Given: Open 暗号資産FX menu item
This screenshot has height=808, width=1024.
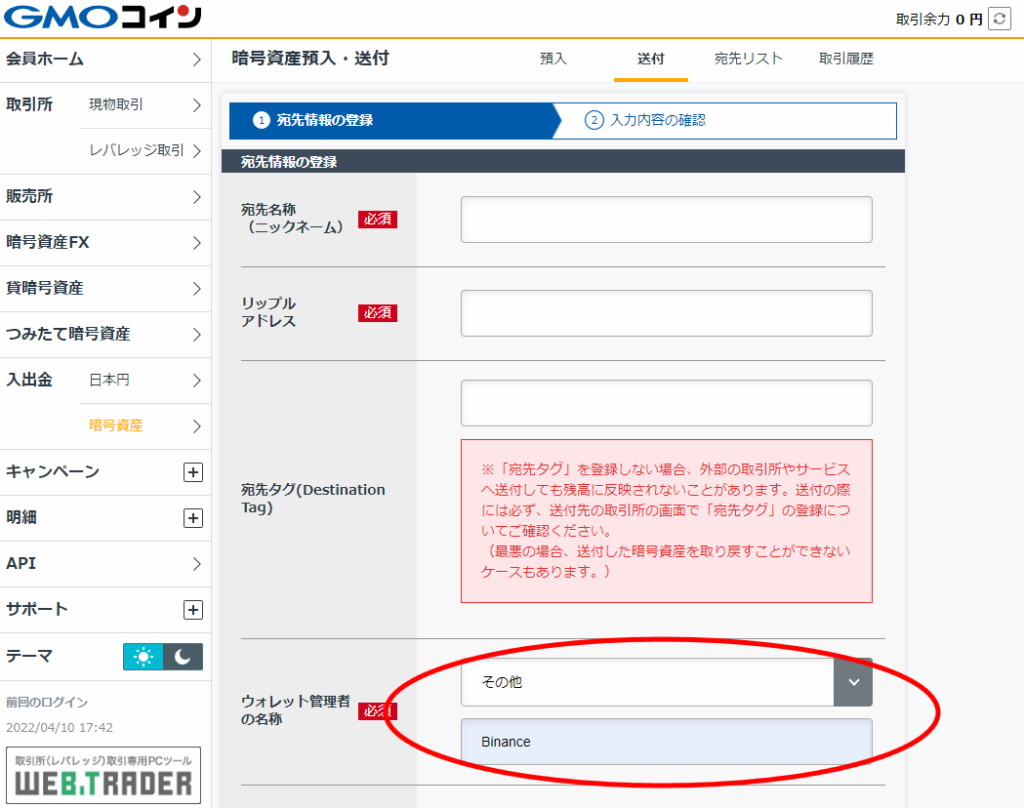Looking at the screenshot, I should (105, 242).
